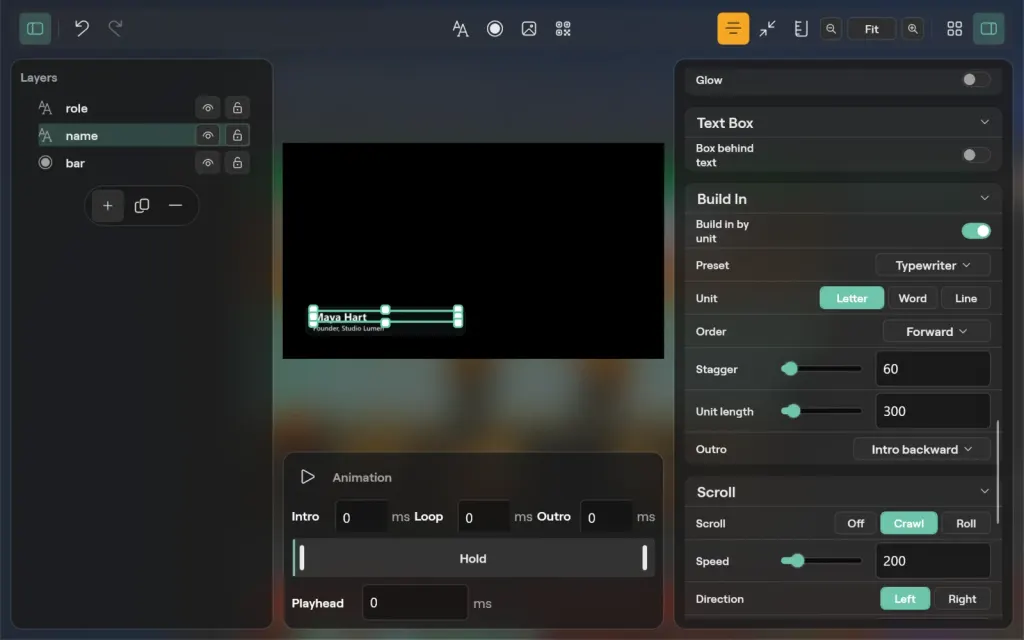Hide the bar layer
This screenshot has width=1024, height=640.
point(208,163)
